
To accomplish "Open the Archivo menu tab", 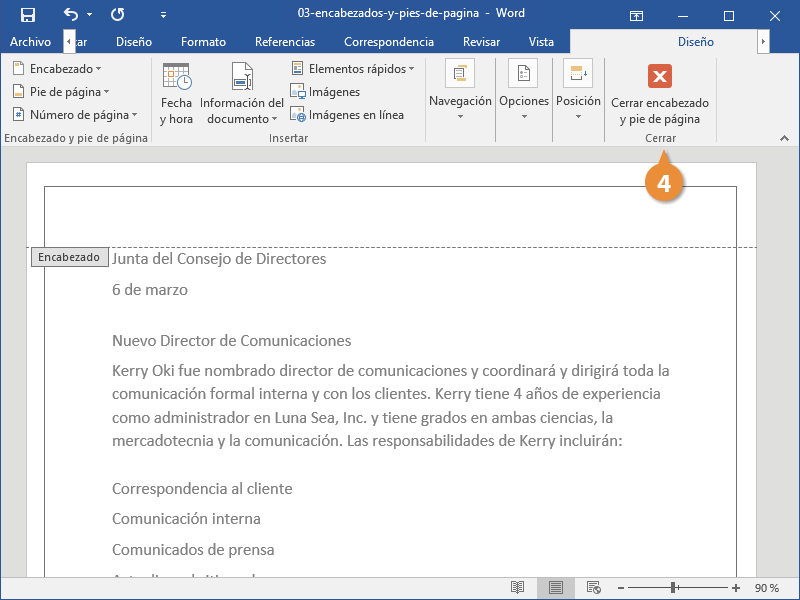I will click(x=30, y=42).
